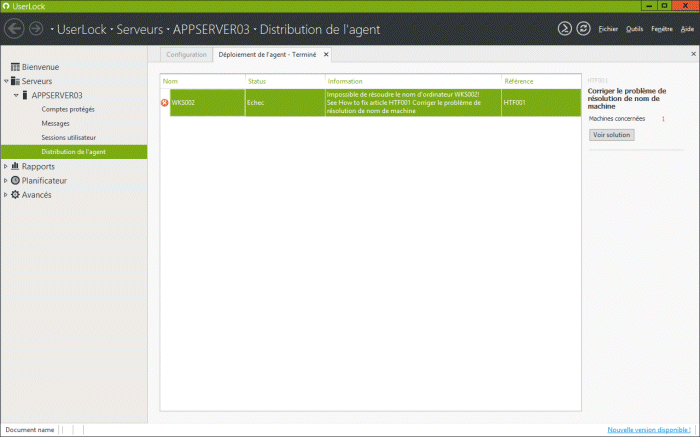Viewport: 700px width, 437px height.
Task: Go forward with the forward arrow button
Action: coord(36,29)
